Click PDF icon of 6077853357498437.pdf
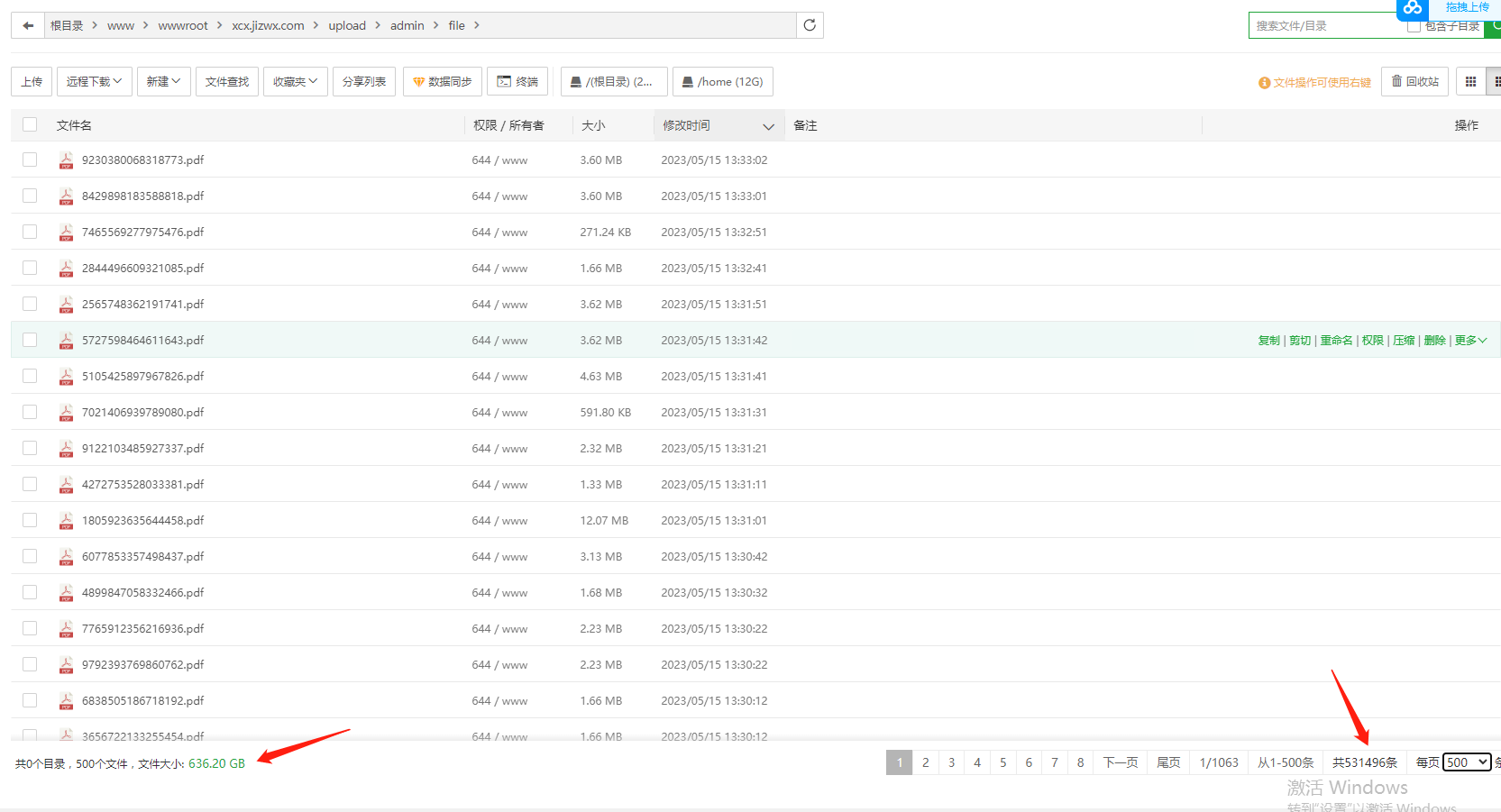This screenshot has height=812, width=1501. click(66, 557)
